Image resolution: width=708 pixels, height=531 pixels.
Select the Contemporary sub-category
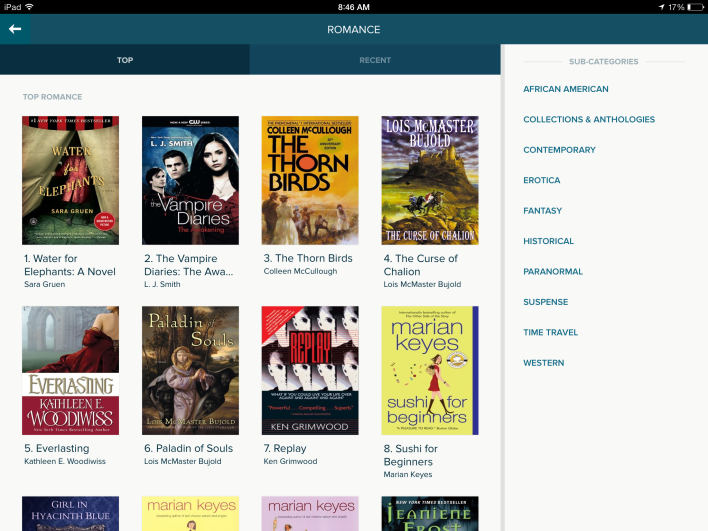559,150
